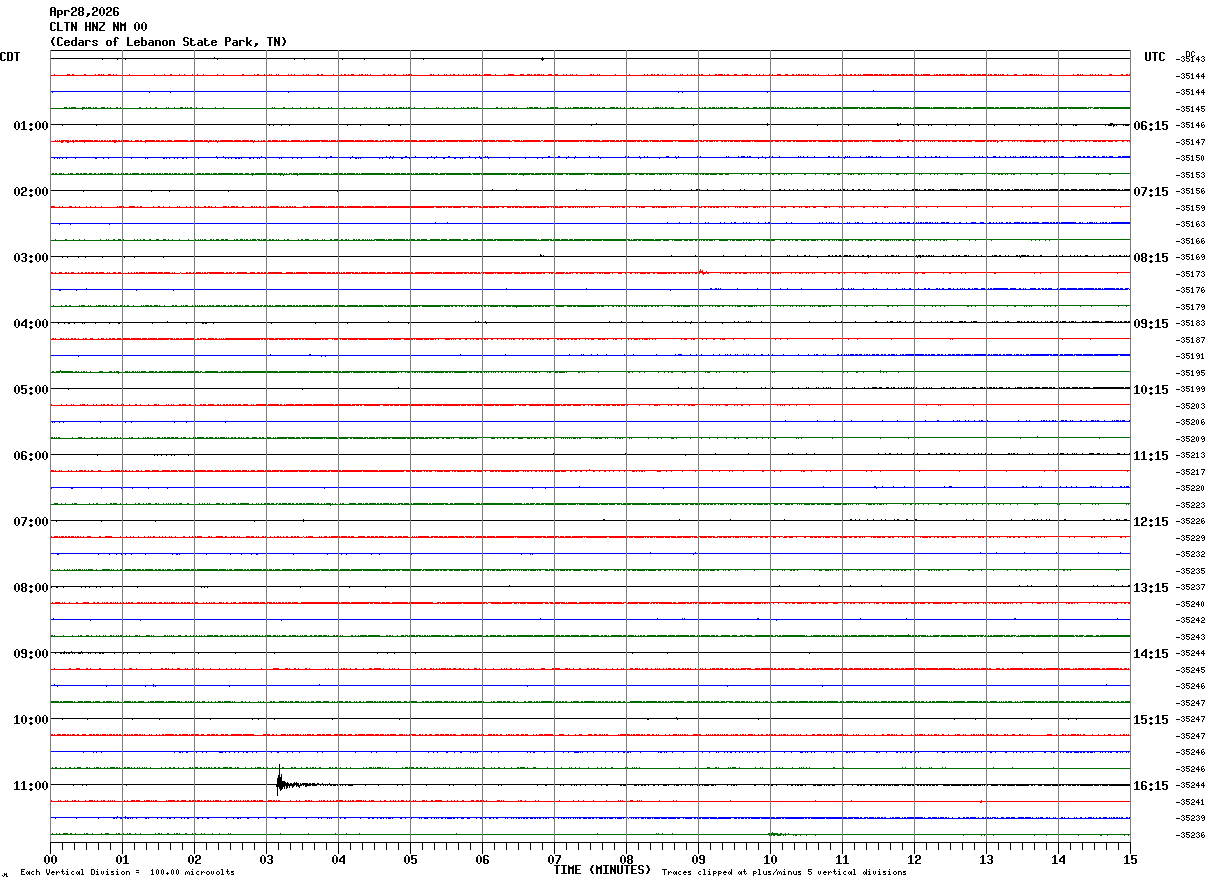Click minute tick label 15 on x-axis
Screen dimensions: 1210x886
coord(1130,859)
